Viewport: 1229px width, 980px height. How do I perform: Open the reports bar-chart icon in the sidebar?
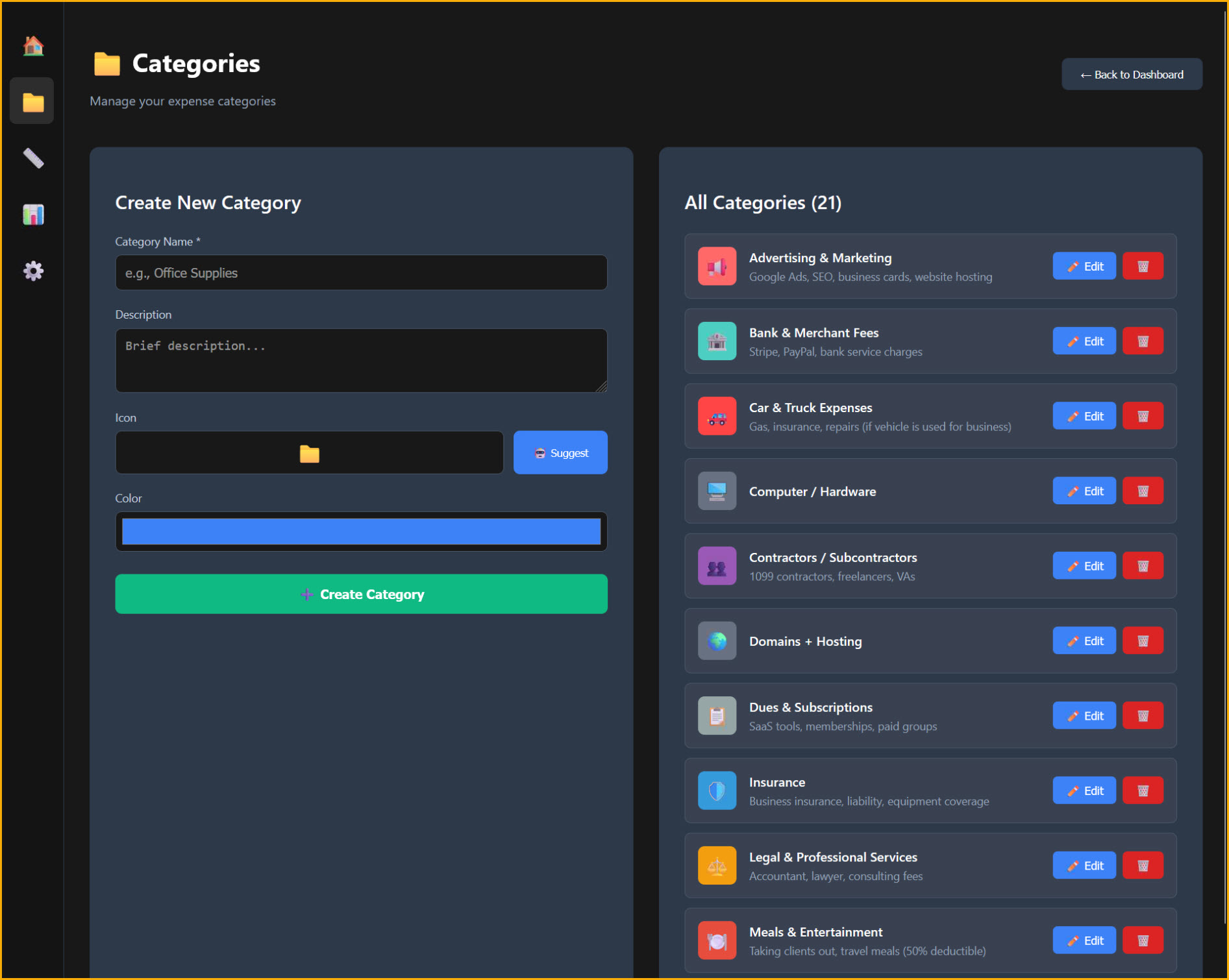[x=32, y=214]
